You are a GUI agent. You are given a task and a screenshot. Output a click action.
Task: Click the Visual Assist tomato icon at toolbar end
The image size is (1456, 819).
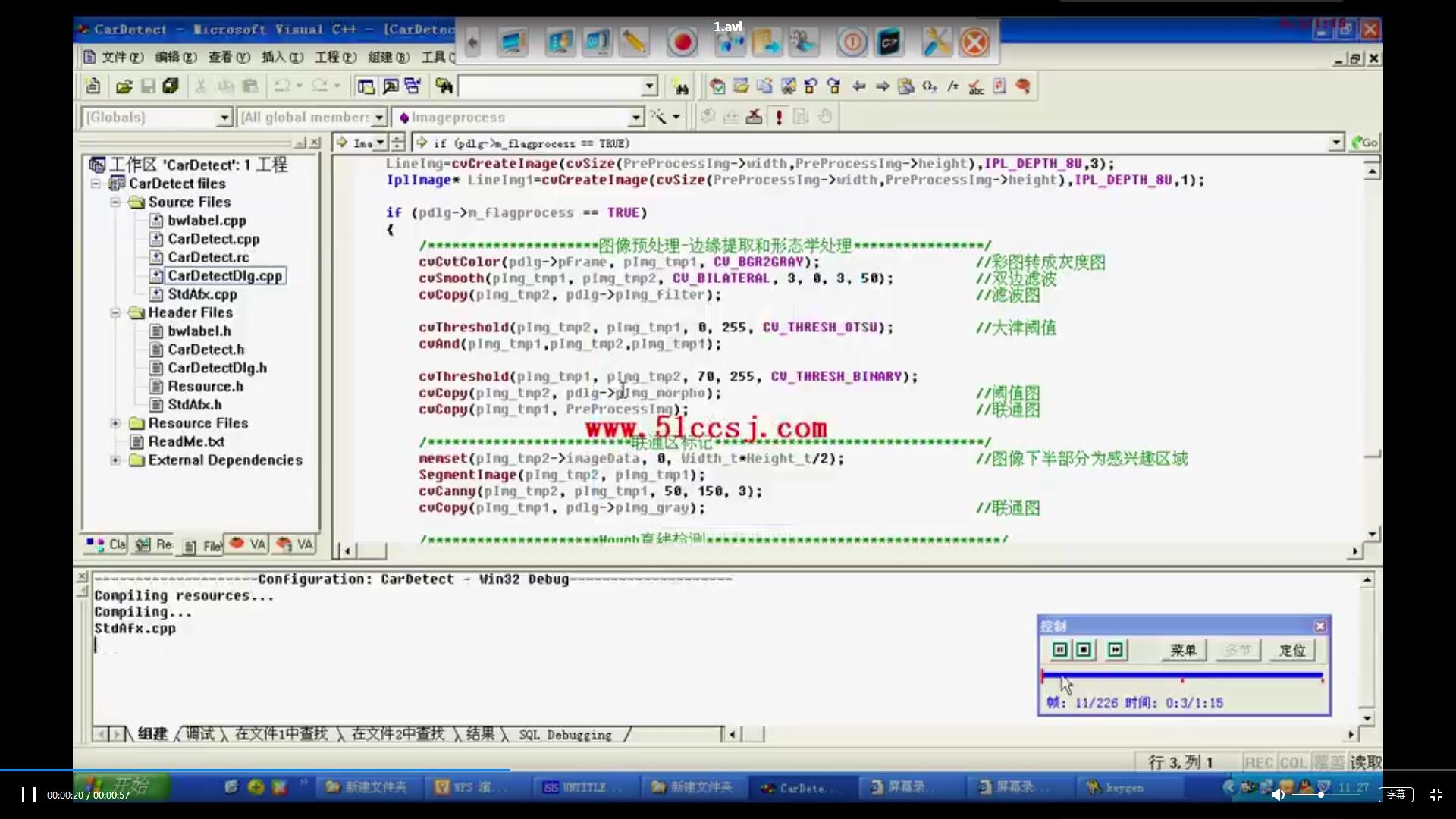click(1023, 86)
